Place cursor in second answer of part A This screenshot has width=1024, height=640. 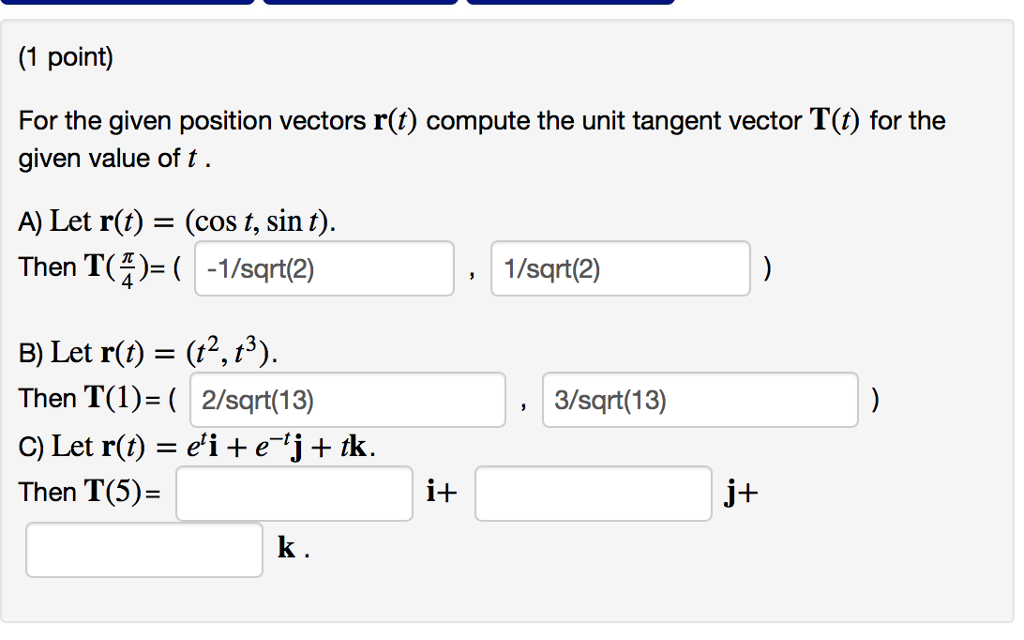tap(620, 268)
